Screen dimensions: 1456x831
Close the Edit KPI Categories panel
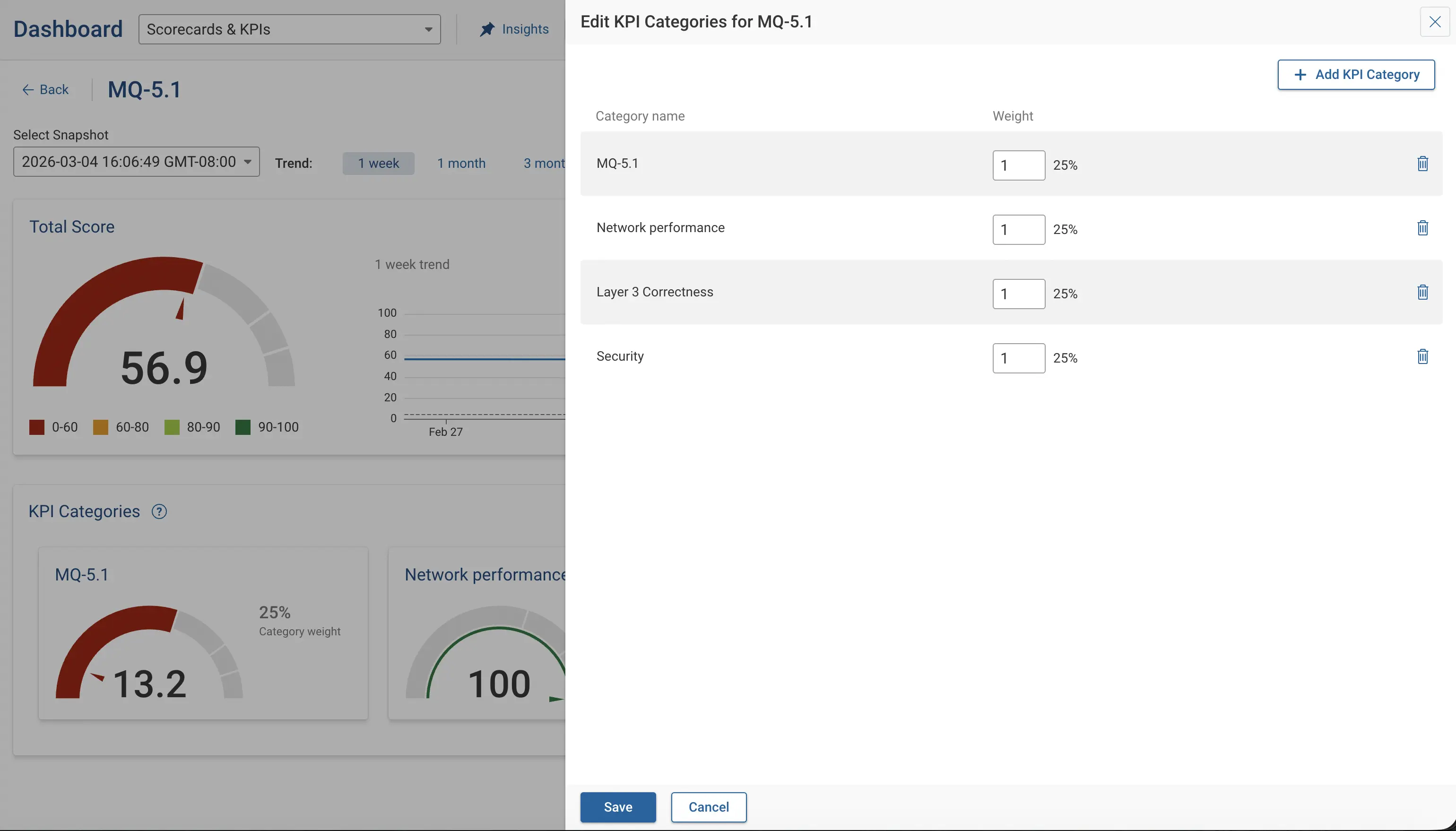tap(1434, 22)
